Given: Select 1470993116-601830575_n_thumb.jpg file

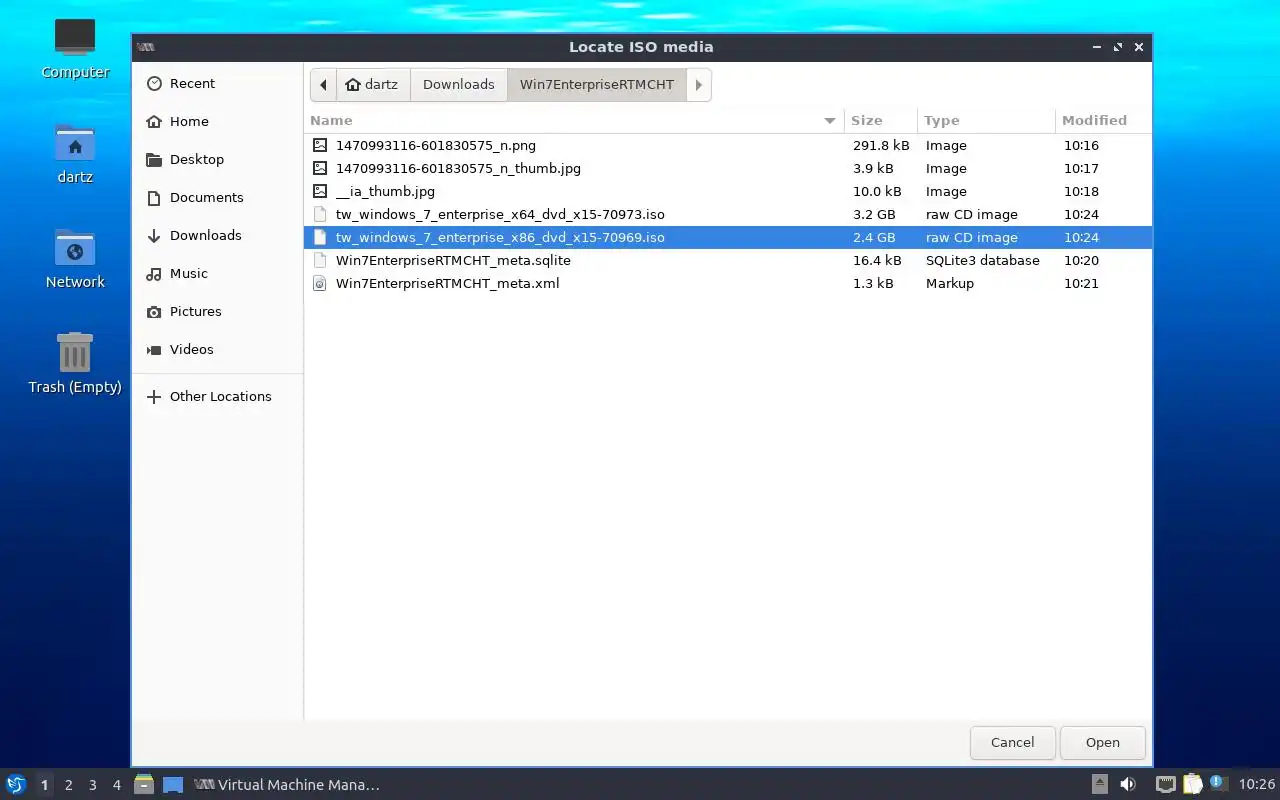Looking at the screenshot, I should click(x=728, y=169).
